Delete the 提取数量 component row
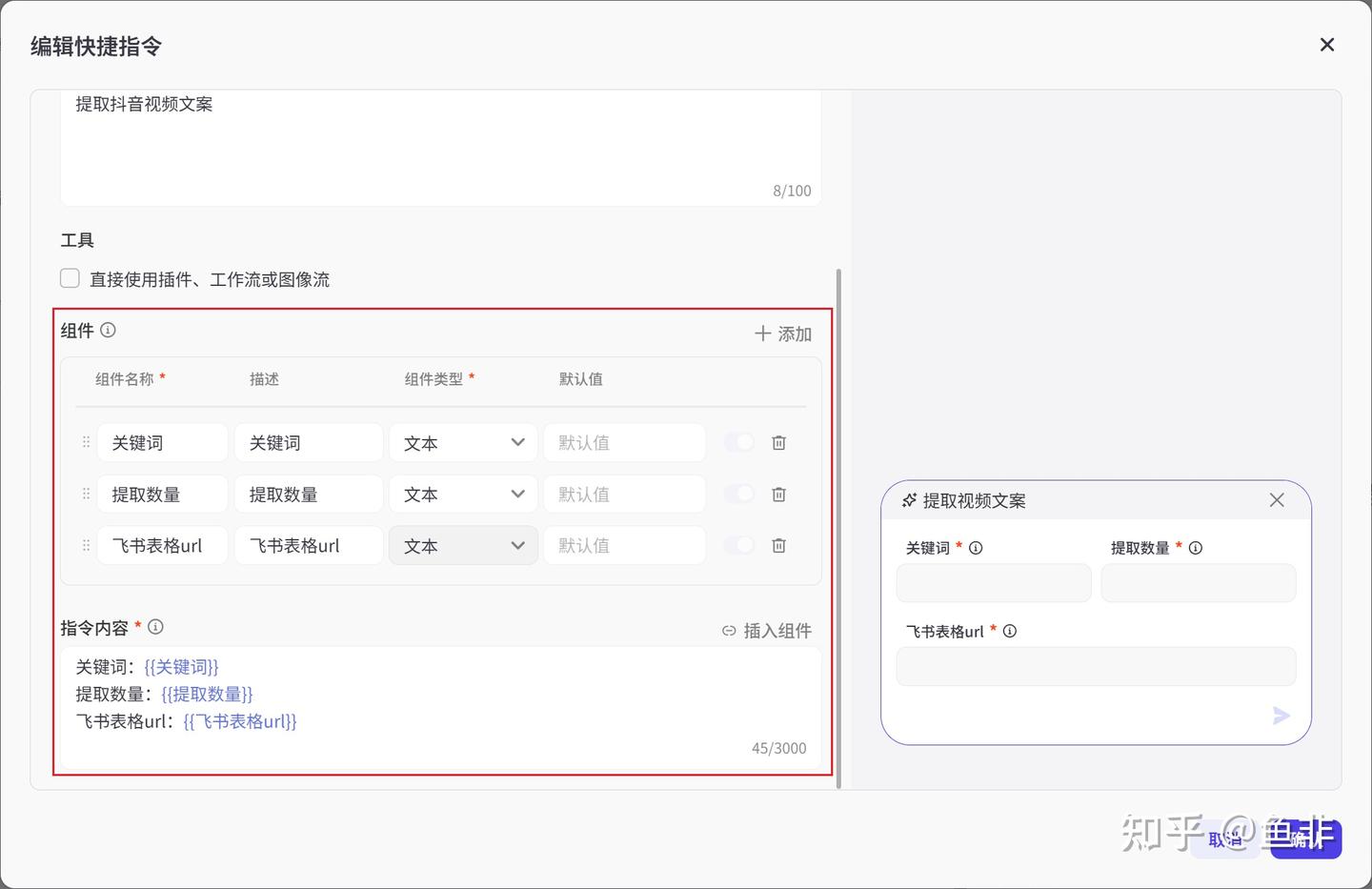The image size is (1372, 889). click(778, 495)
